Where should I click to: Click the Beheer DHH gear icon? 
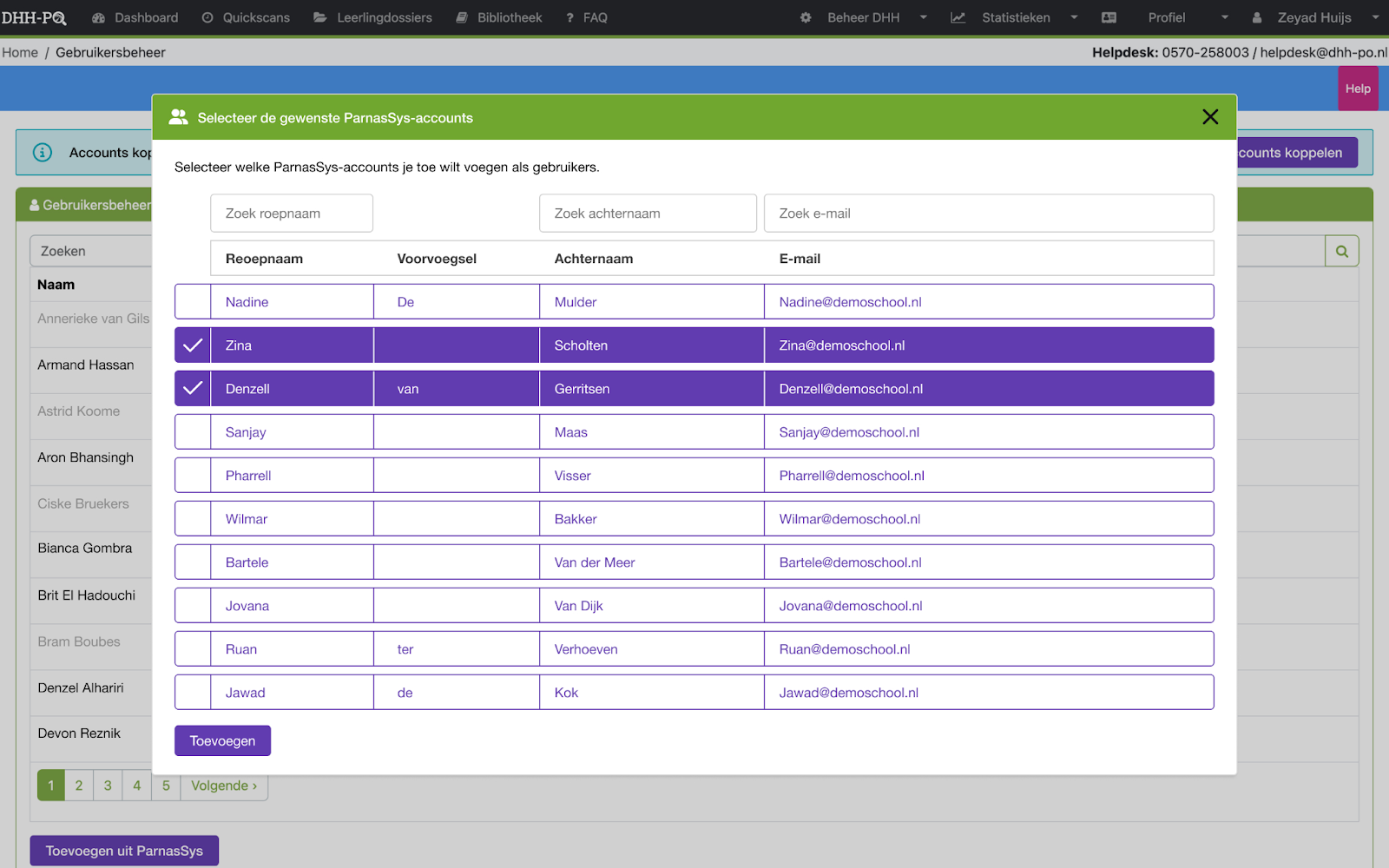coord(806,17)
